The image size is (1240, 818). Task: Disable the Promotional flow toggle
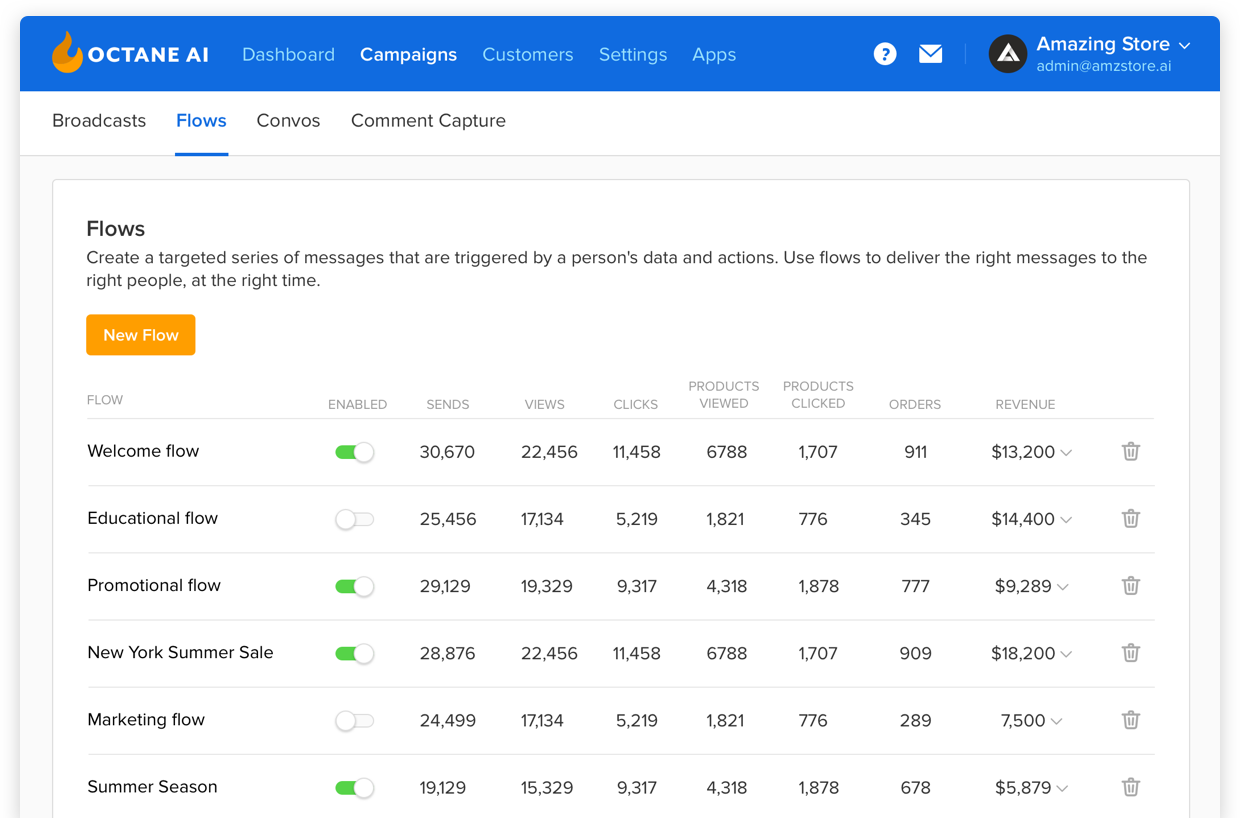click(355, 586)
